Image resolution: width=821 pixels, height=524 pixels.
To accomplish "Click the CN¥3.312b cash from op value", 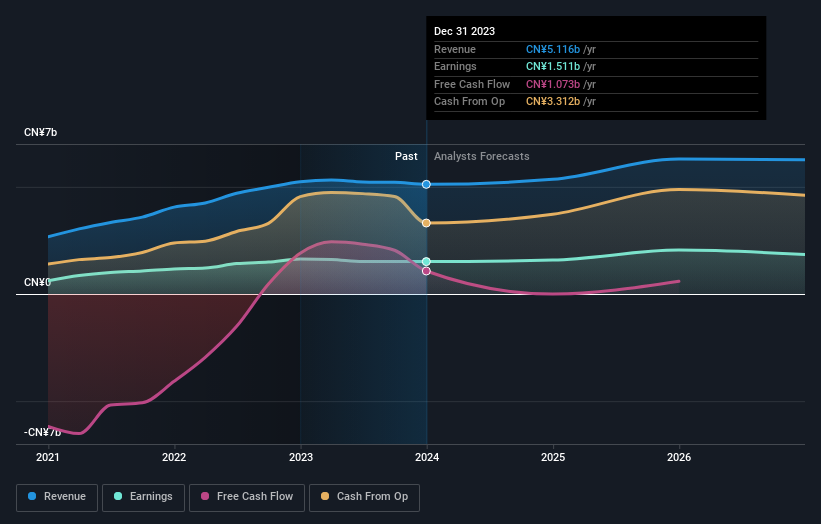I will [553, 102].
